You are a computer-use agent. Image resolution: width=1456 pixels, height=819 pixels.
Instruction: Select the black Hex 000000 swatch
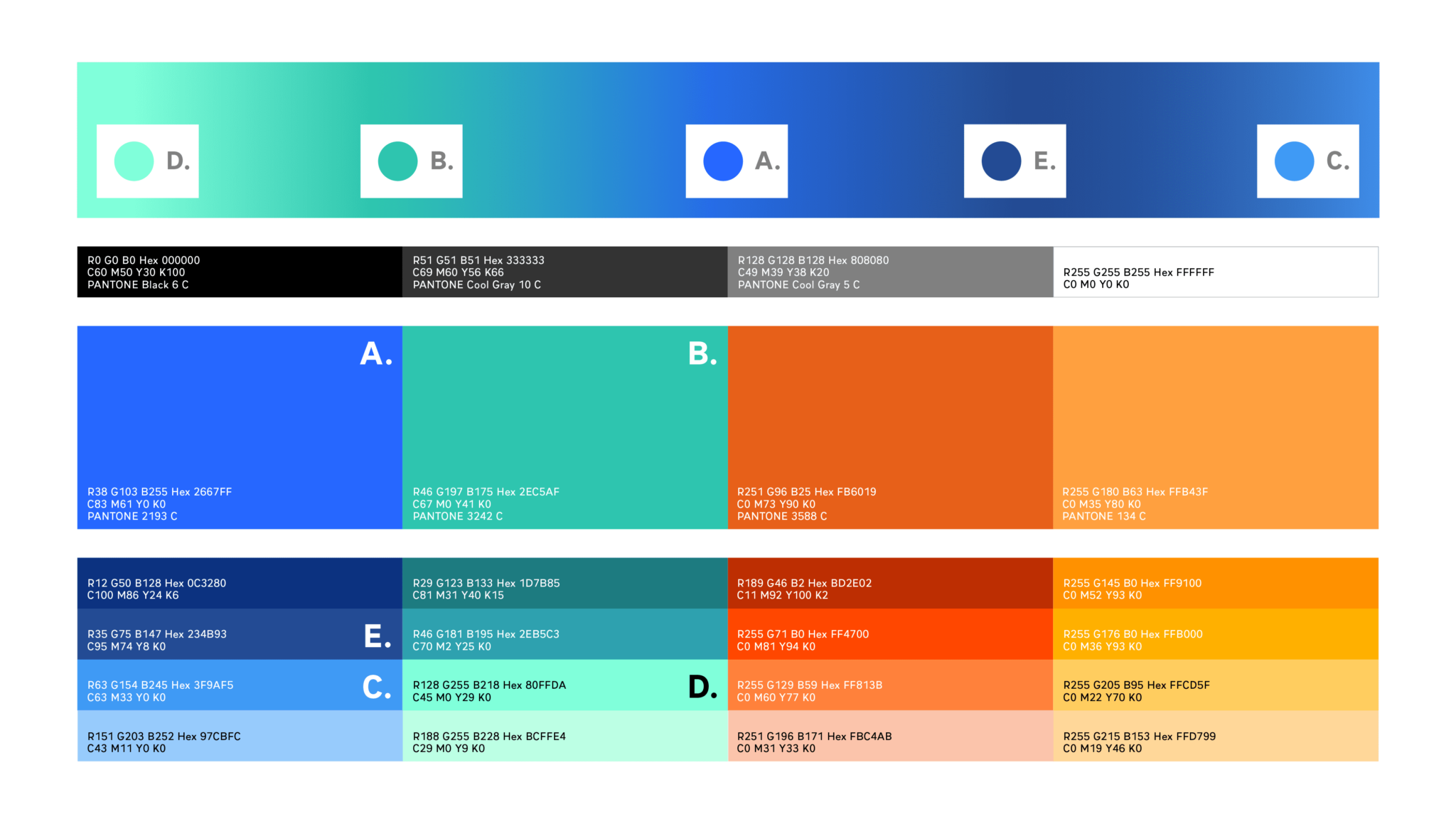(240, 272)
